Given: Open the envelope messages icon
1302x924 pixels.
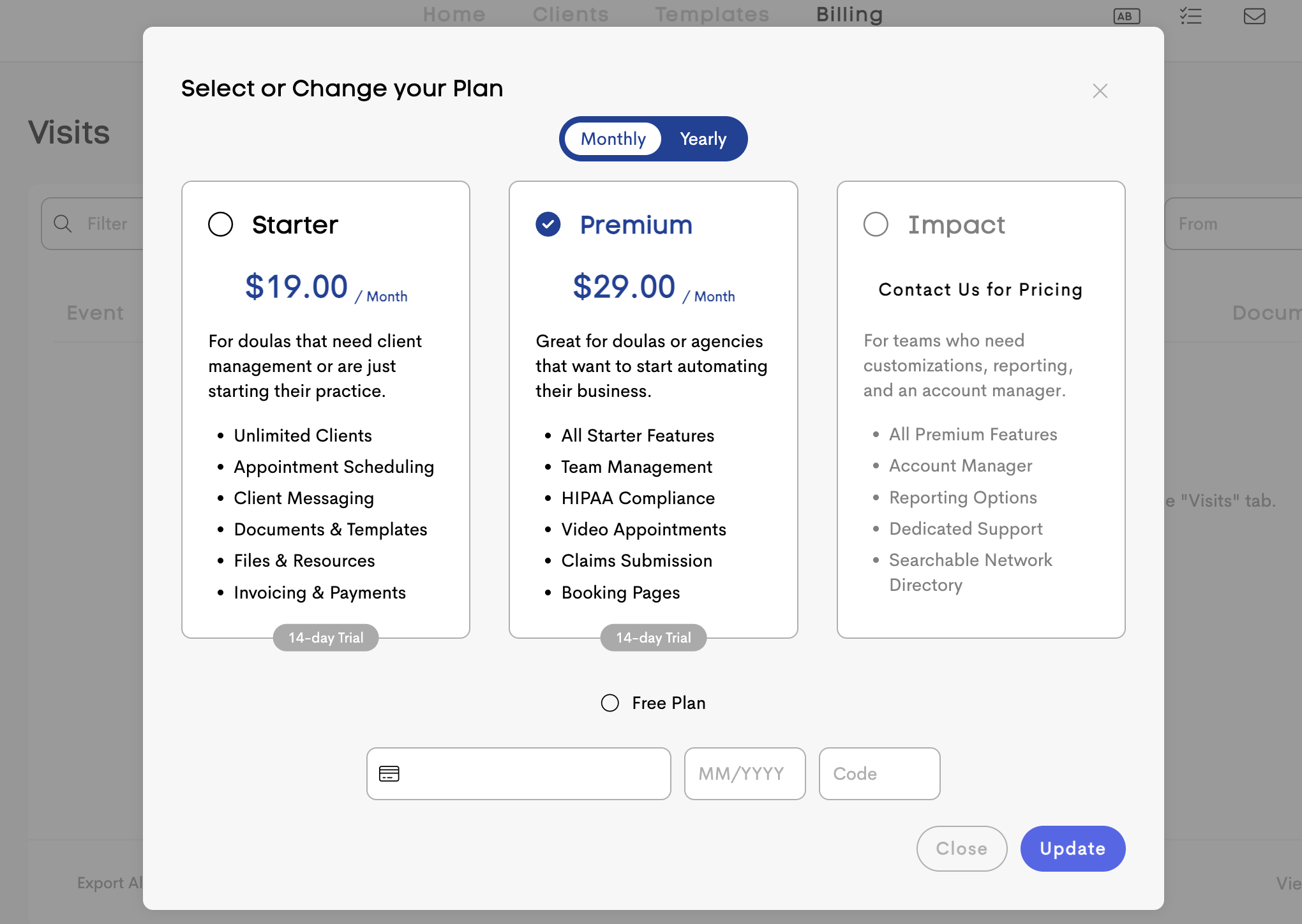Looking at the screenshot, I should click(1254, 17).
